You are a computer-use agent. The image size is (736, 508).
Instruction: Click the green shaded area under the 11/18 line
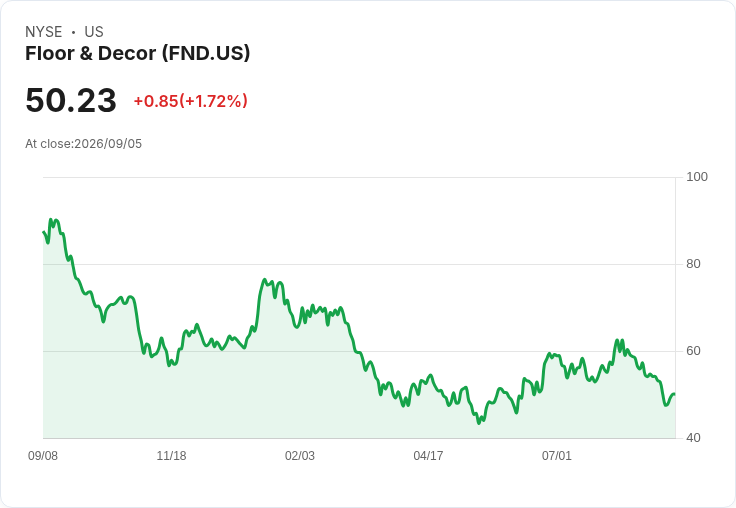click(171, 404)
